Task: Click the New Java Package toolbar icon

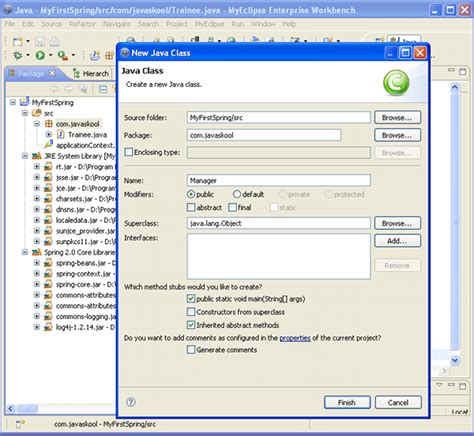Action: point(110,55)
